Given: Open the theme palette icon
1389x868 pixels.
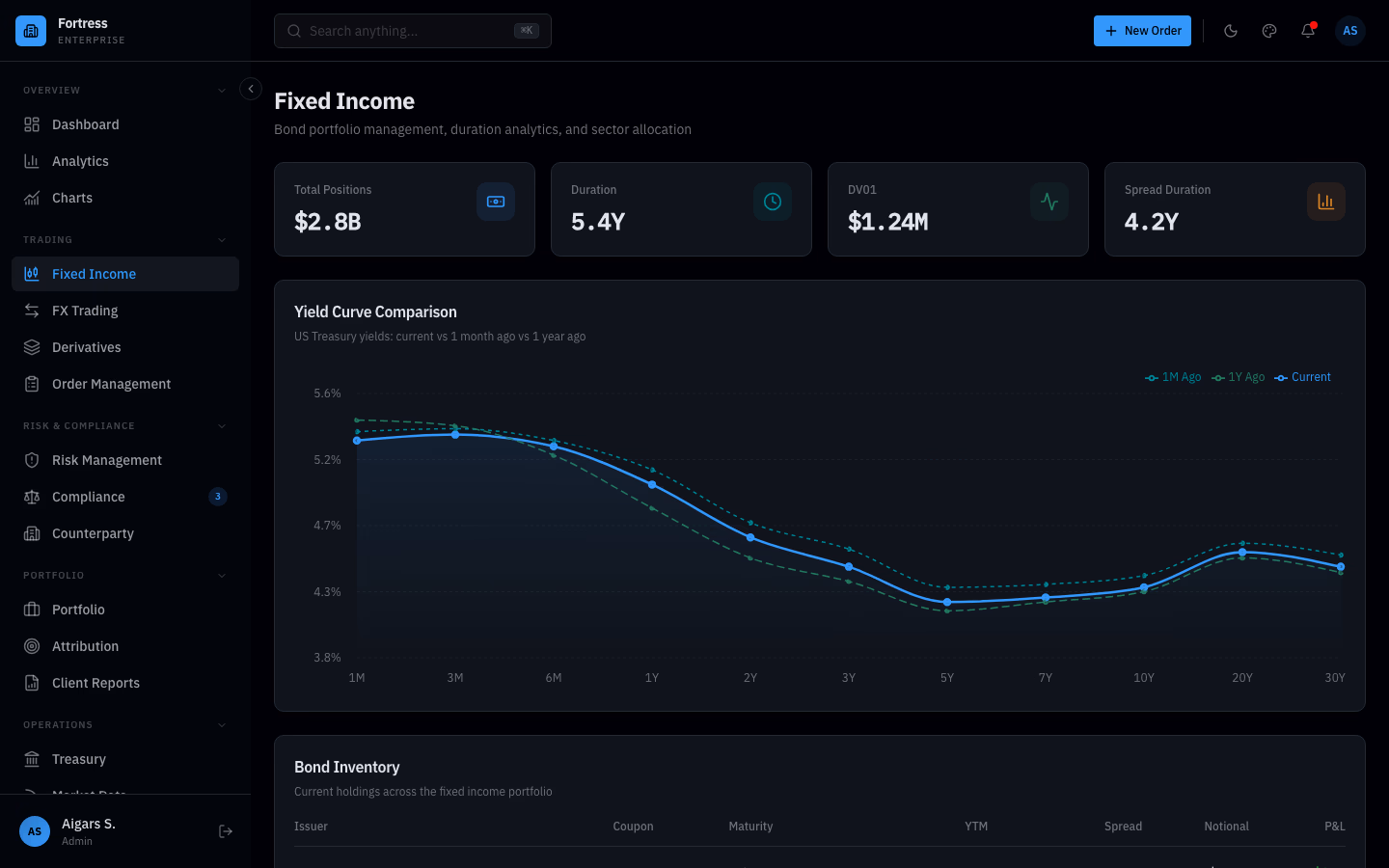Looking at the screenshot, I should click(x=1269, y=31).
